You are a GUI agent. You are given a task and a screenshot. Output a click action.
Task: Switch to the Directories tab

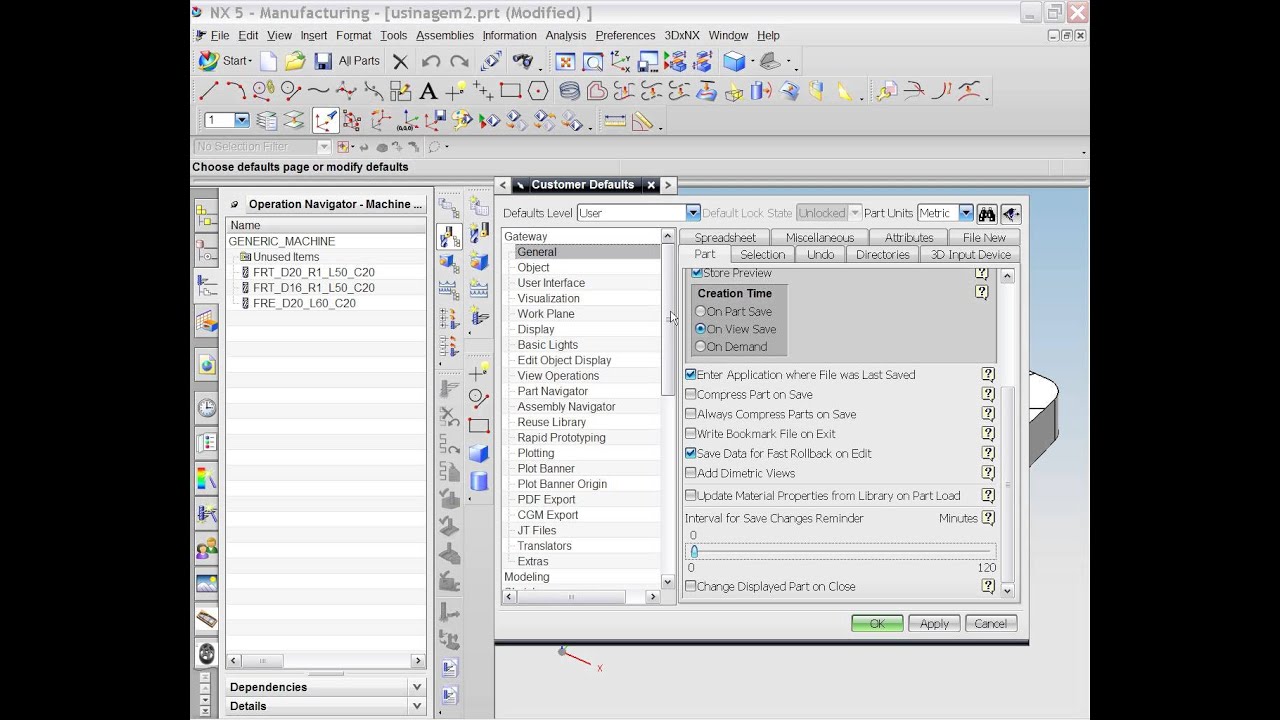[x=883, y=255]
